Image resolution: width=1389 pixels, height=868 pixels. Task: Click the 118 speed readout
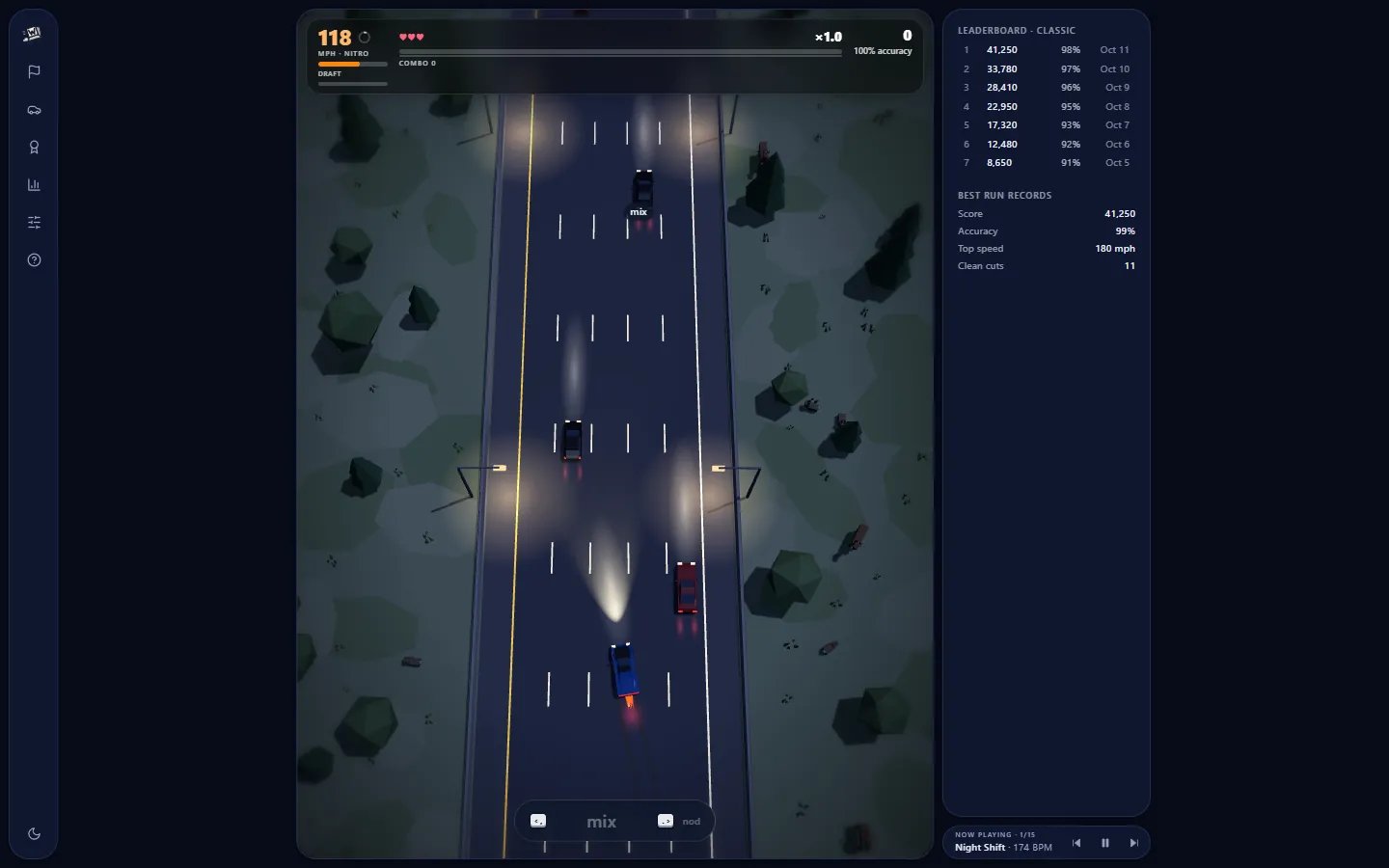[335, 38]
